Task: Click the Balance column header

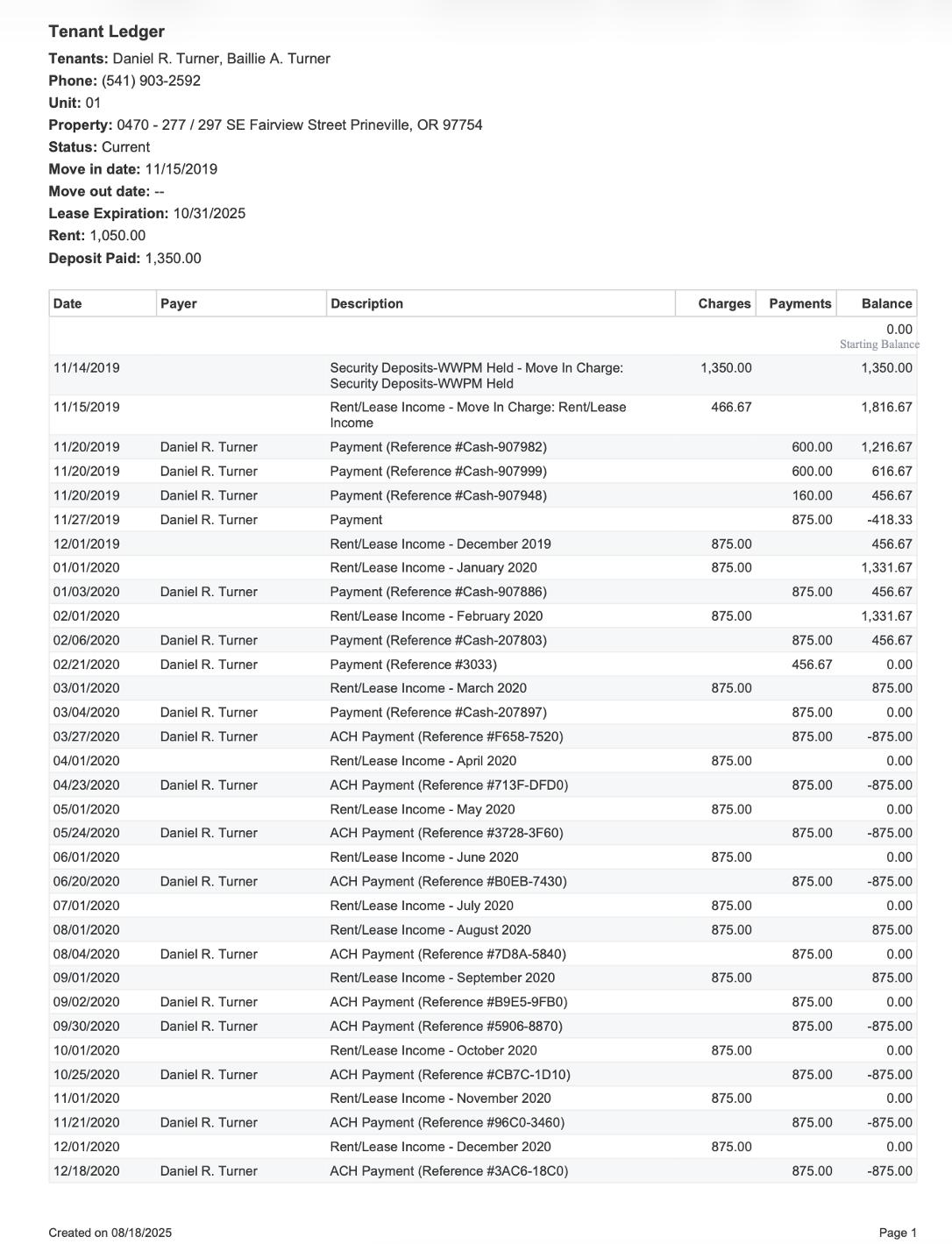Action: pos(886,303)
